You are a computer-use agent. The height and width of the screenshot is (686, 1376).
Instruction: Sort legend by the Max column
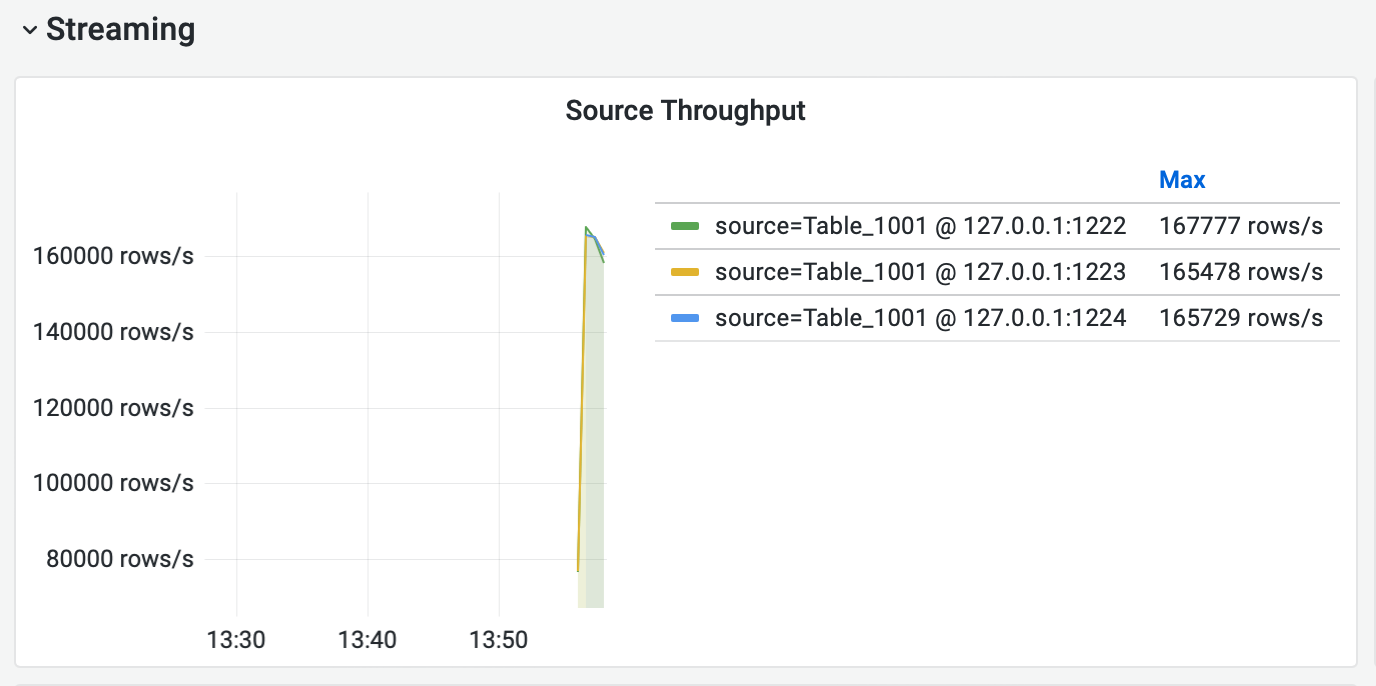click(x=1182, y=179)
